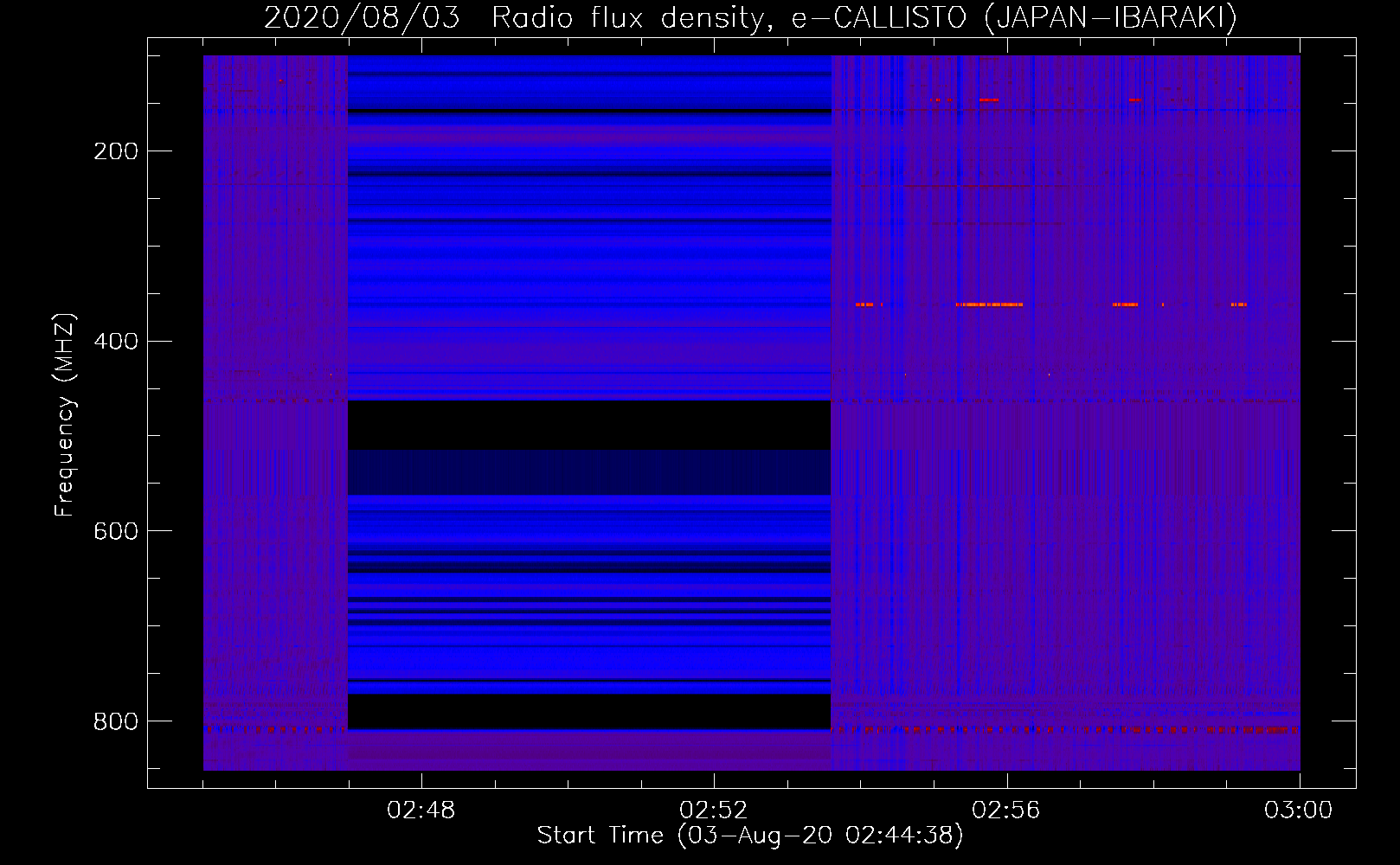Click the 400 frequency tick label
1400x865 pixels.
[x=116, y=341]
